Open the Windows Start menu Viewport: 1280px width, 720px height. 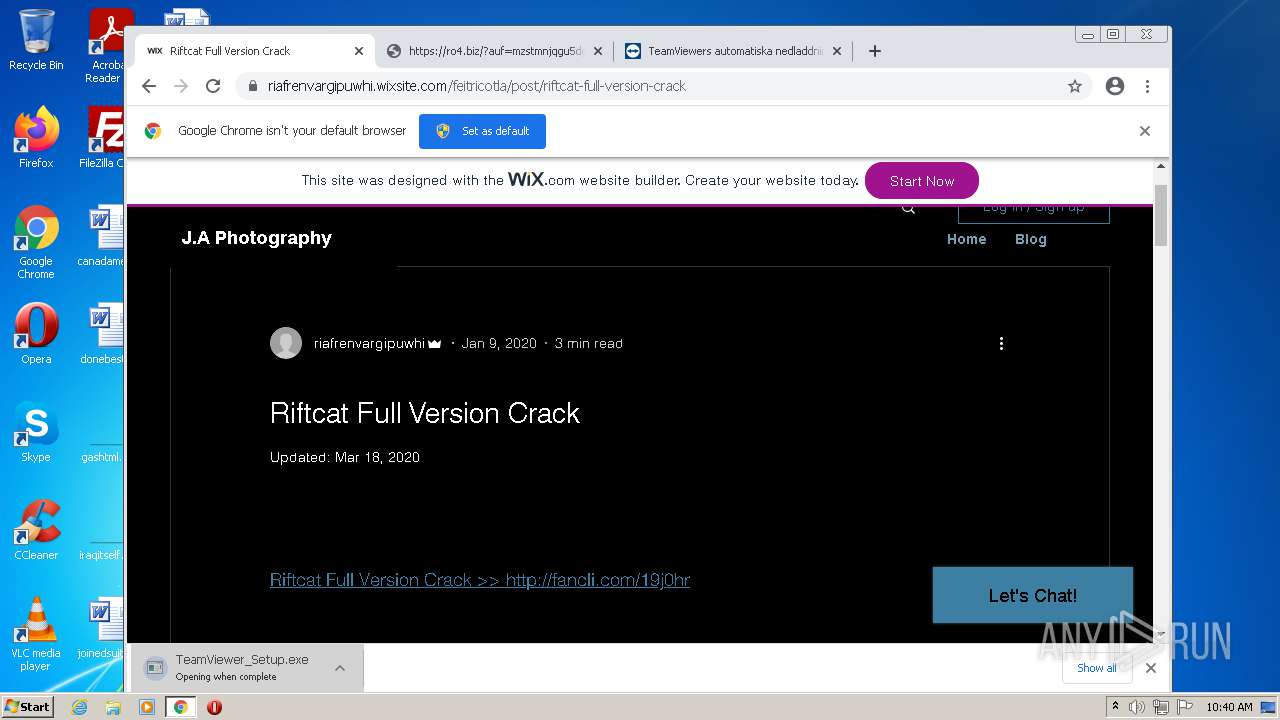pos(28,707)
